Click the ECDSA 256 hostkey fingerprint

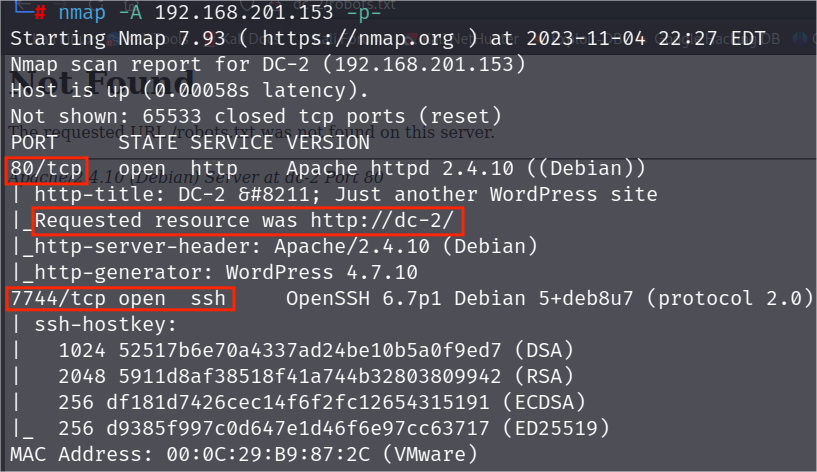point(298,403)
